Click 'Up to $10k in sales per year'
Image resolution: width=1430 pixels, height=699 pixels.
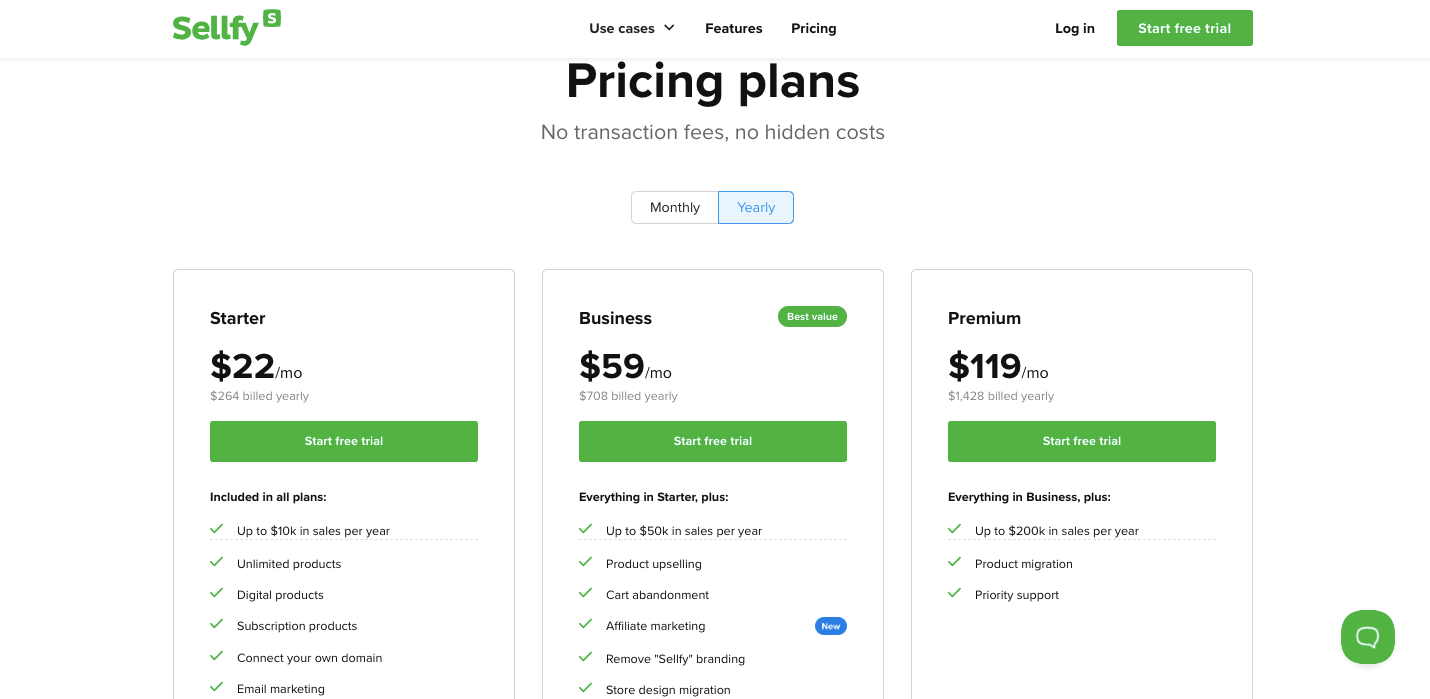coord(313,531)
